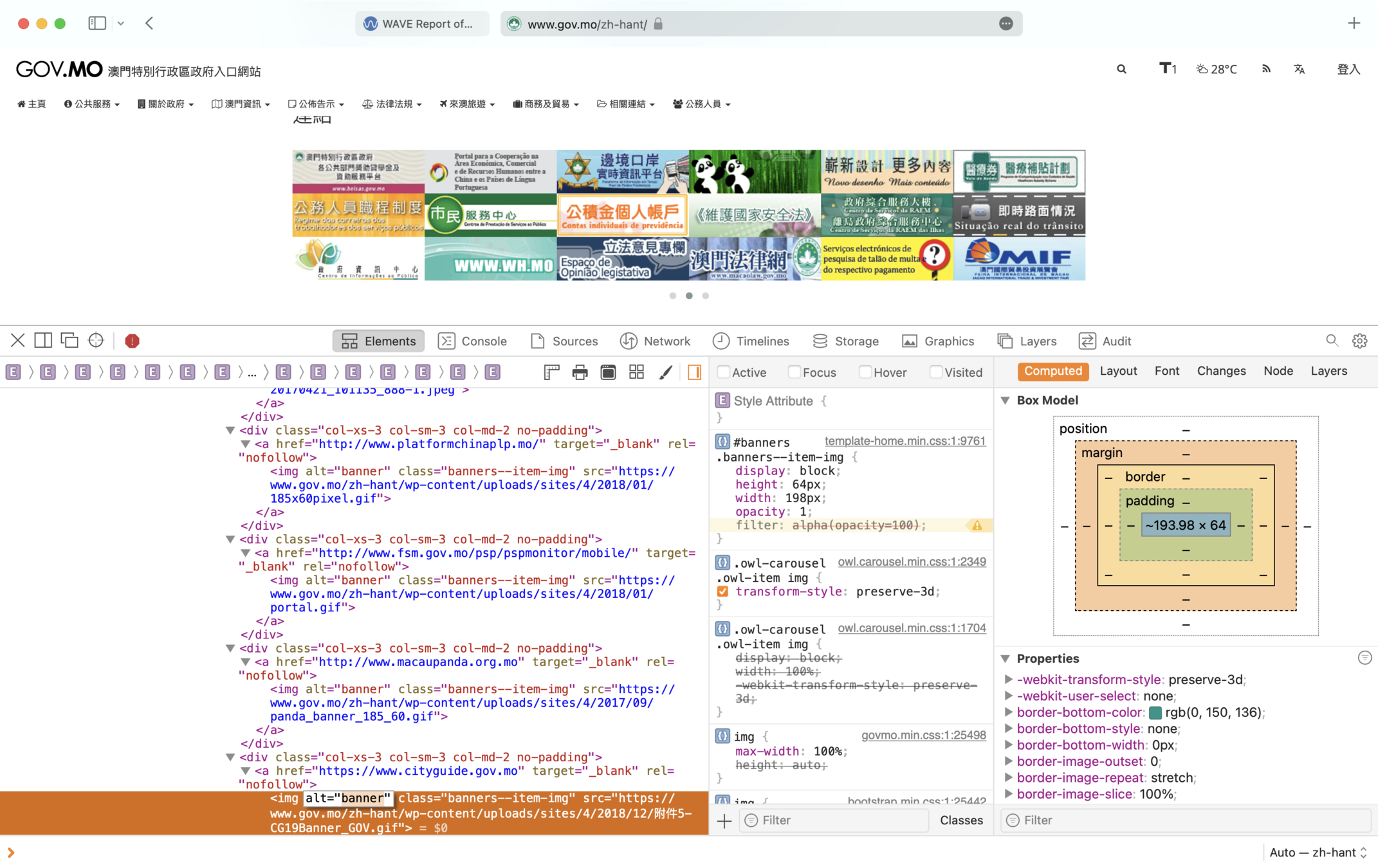Check the Active pseudo-class checkbox

724,372
